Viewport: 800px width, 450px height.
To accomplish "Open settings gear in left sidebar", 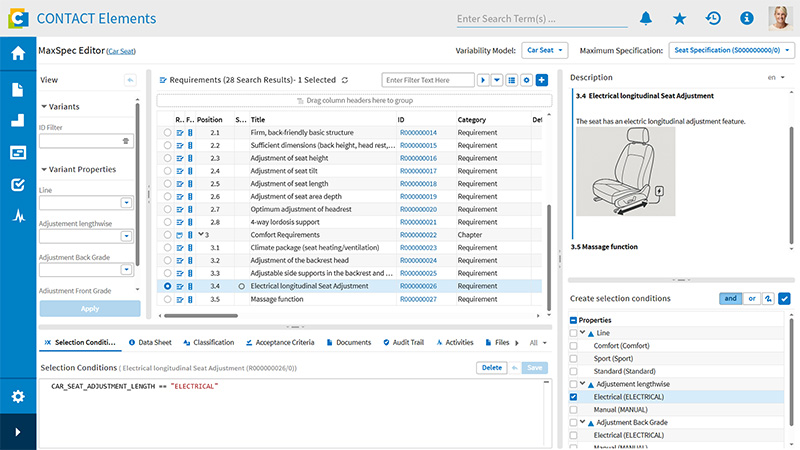I will point(18,396).
